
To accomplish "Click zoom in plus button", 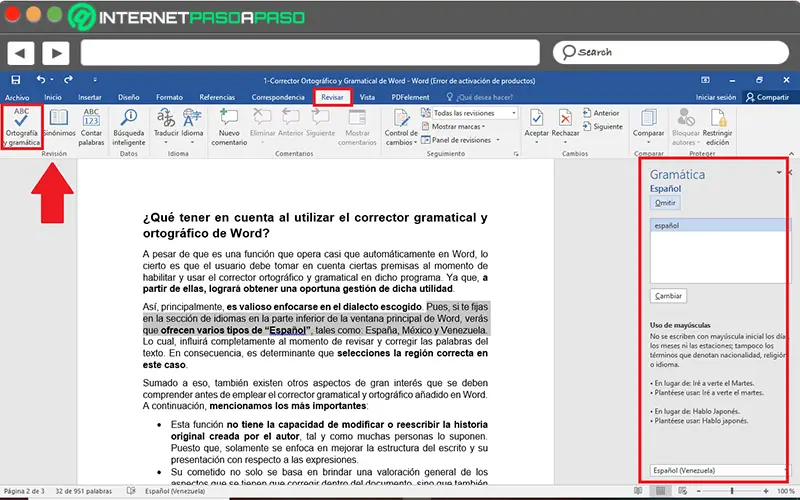I will pos(766,491).
